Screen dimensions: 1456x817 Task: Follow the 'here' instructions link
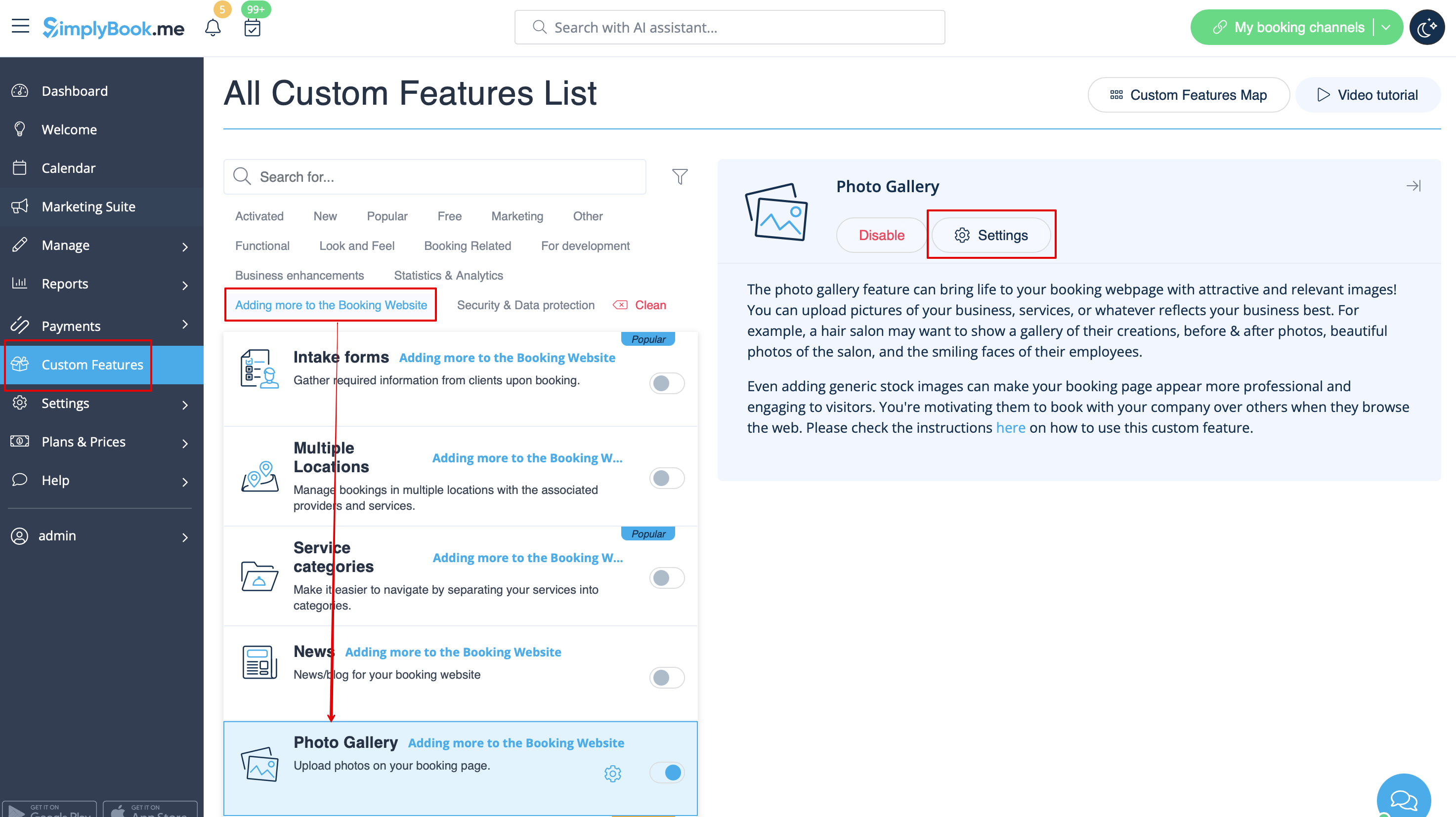click(1010, 428)
